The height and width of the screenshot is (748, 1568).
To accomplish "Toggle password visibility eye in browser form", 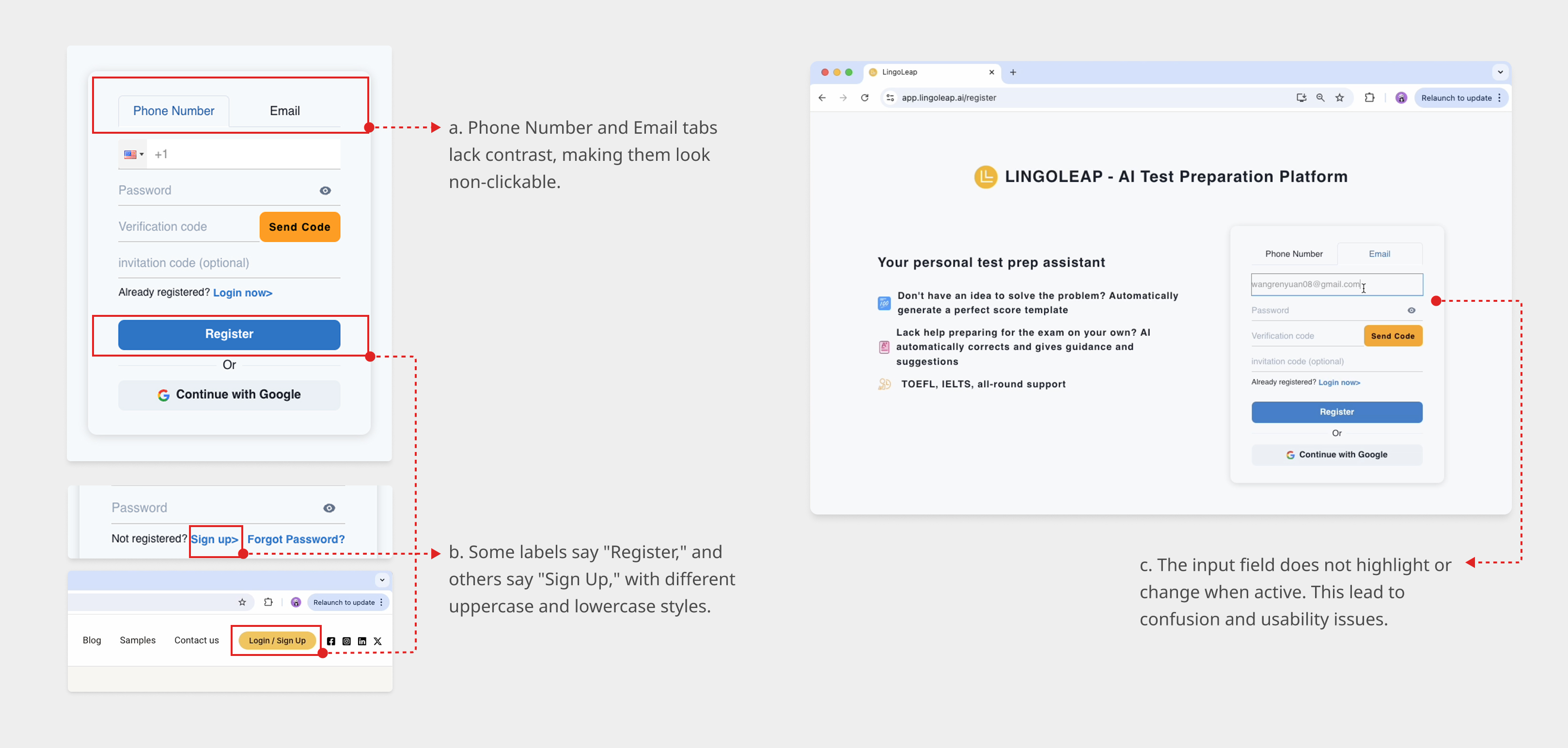I will pyautogui.click(x=1411, y=311).
